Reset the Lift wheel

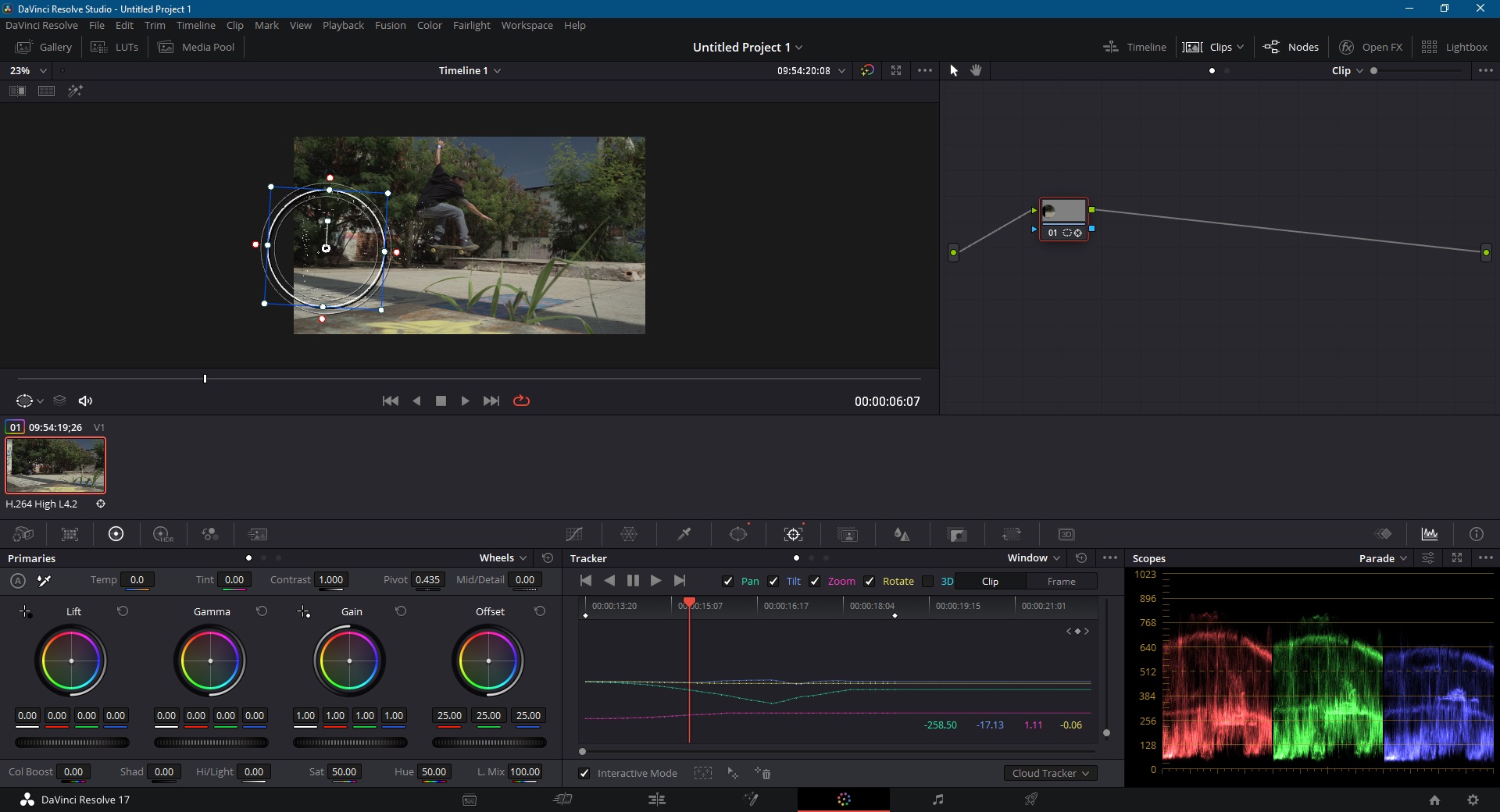coord(123,611)
